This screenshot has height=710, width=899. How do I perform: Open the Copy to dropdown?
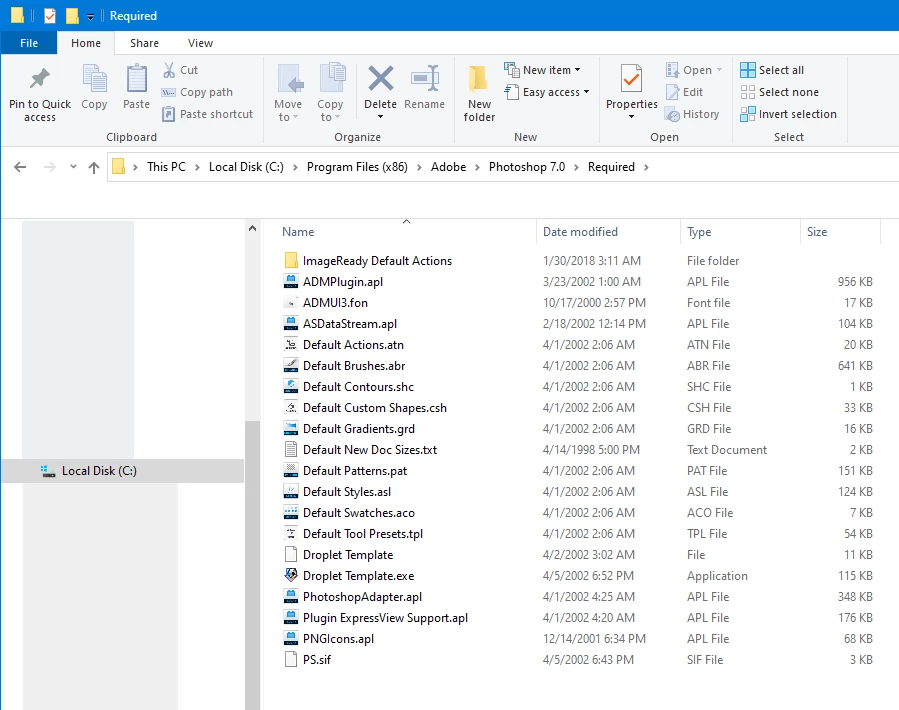tap(330, 93)
